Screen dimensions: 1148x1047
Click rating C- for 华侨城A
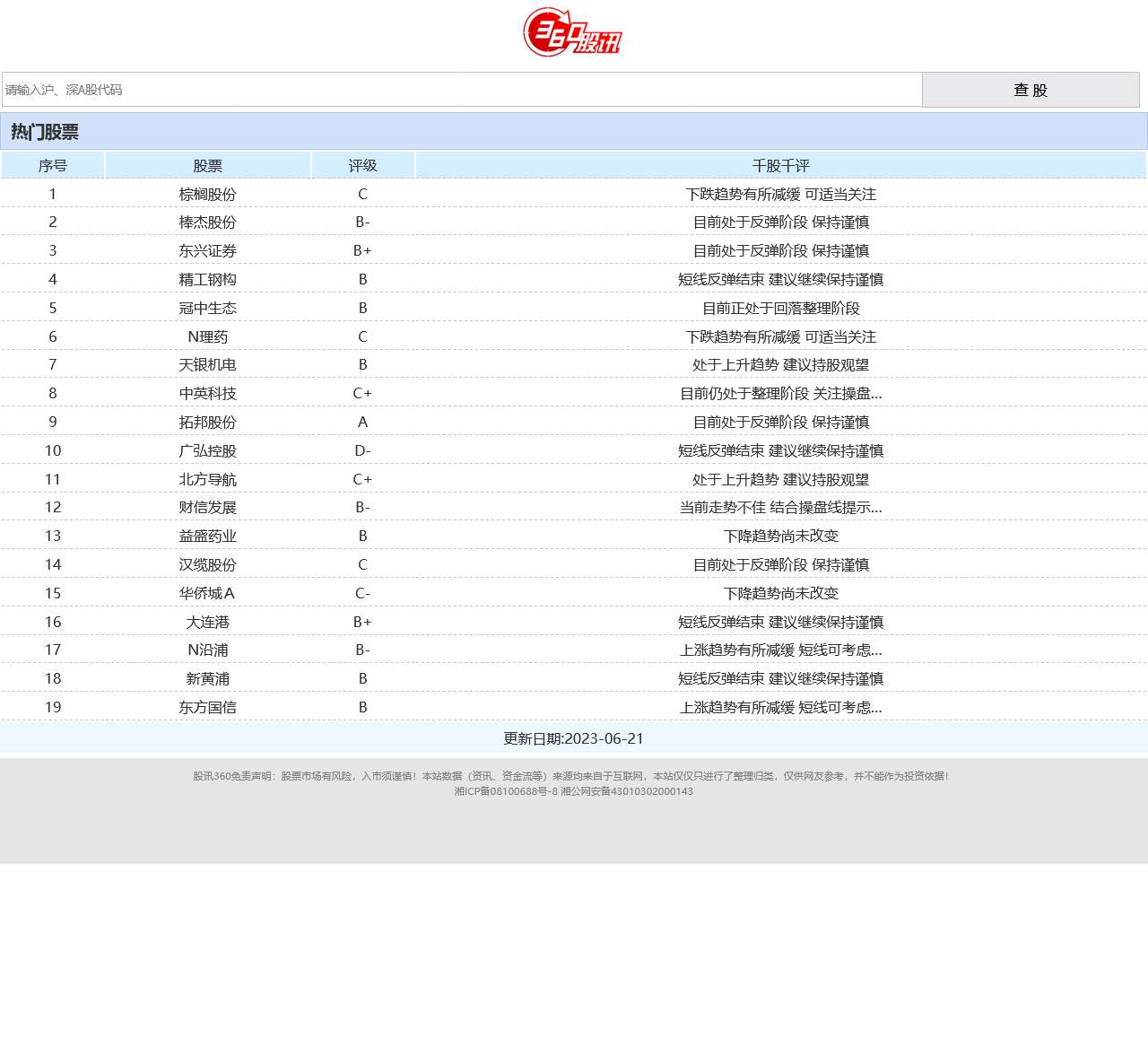click(362, 593)
